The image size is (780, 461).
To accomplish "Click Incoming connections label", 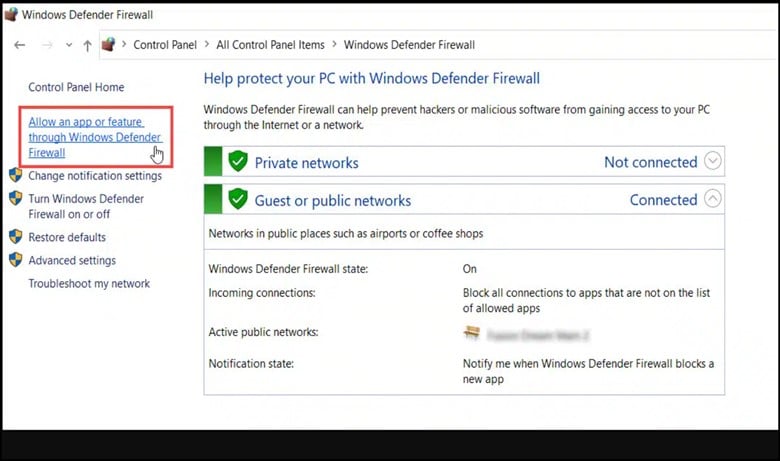I will [x=262, y=293].
